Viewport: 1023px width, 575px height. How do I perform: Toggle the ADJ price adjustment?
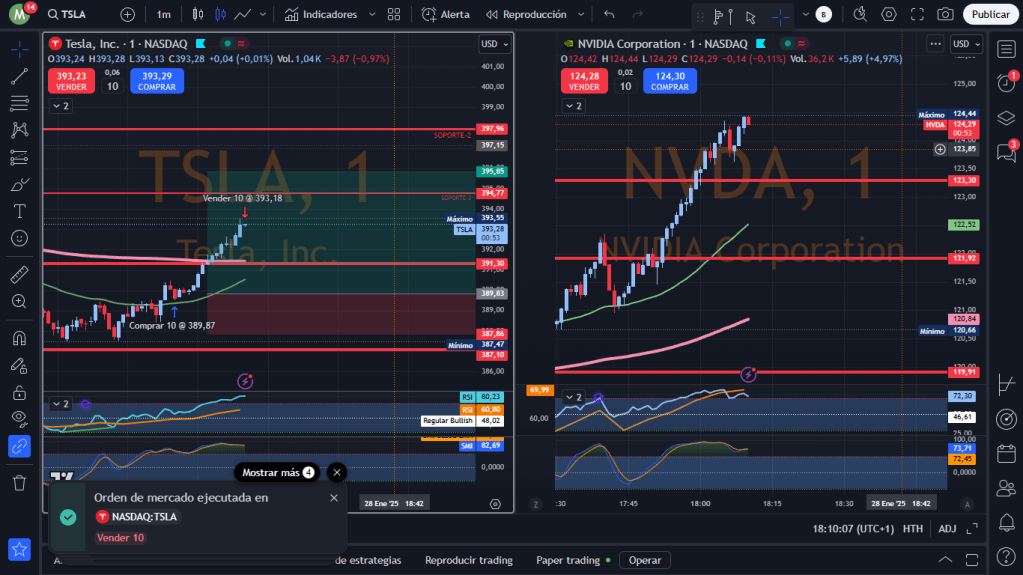pyautogui.click(x=947, y=529)
